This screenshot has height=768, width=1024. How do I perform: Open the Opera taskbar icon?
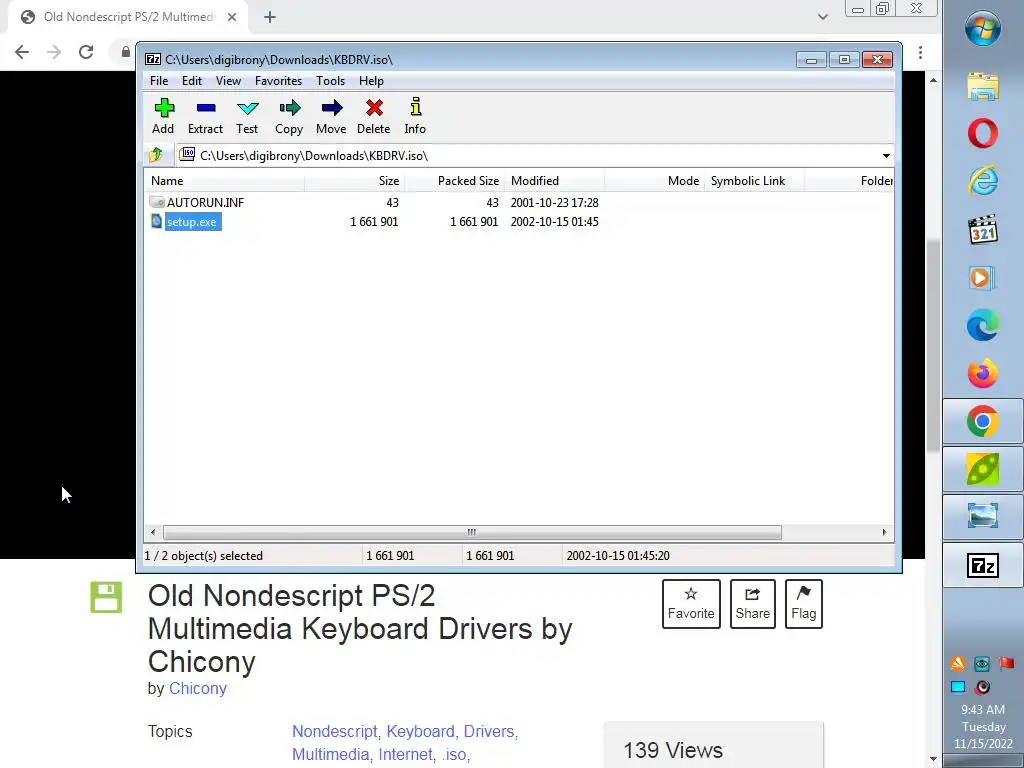(x=983, y=133)
